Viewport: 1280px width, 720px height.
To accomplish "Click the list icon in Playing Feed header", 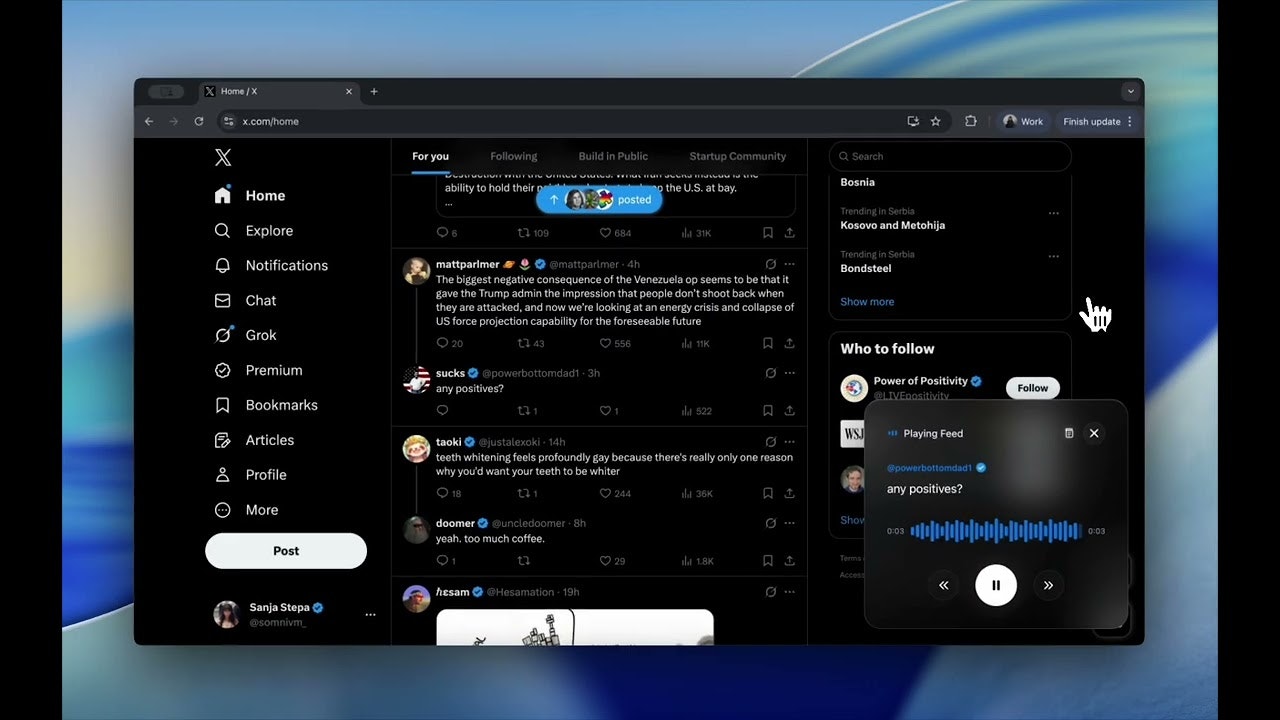I will point(1068,433).
